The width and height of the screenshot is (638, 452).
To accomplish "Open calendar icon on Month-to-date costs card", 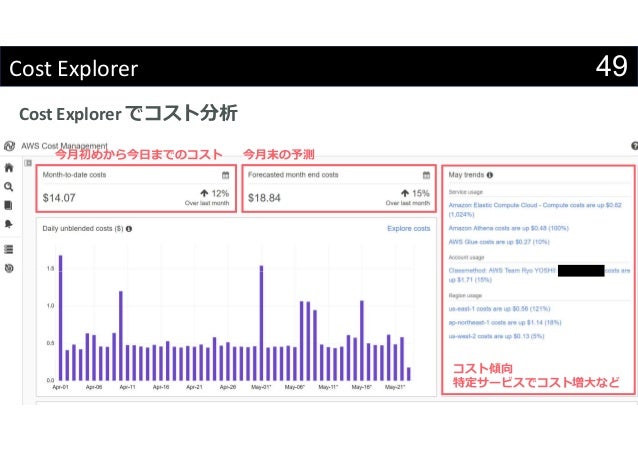I will 225,175.
